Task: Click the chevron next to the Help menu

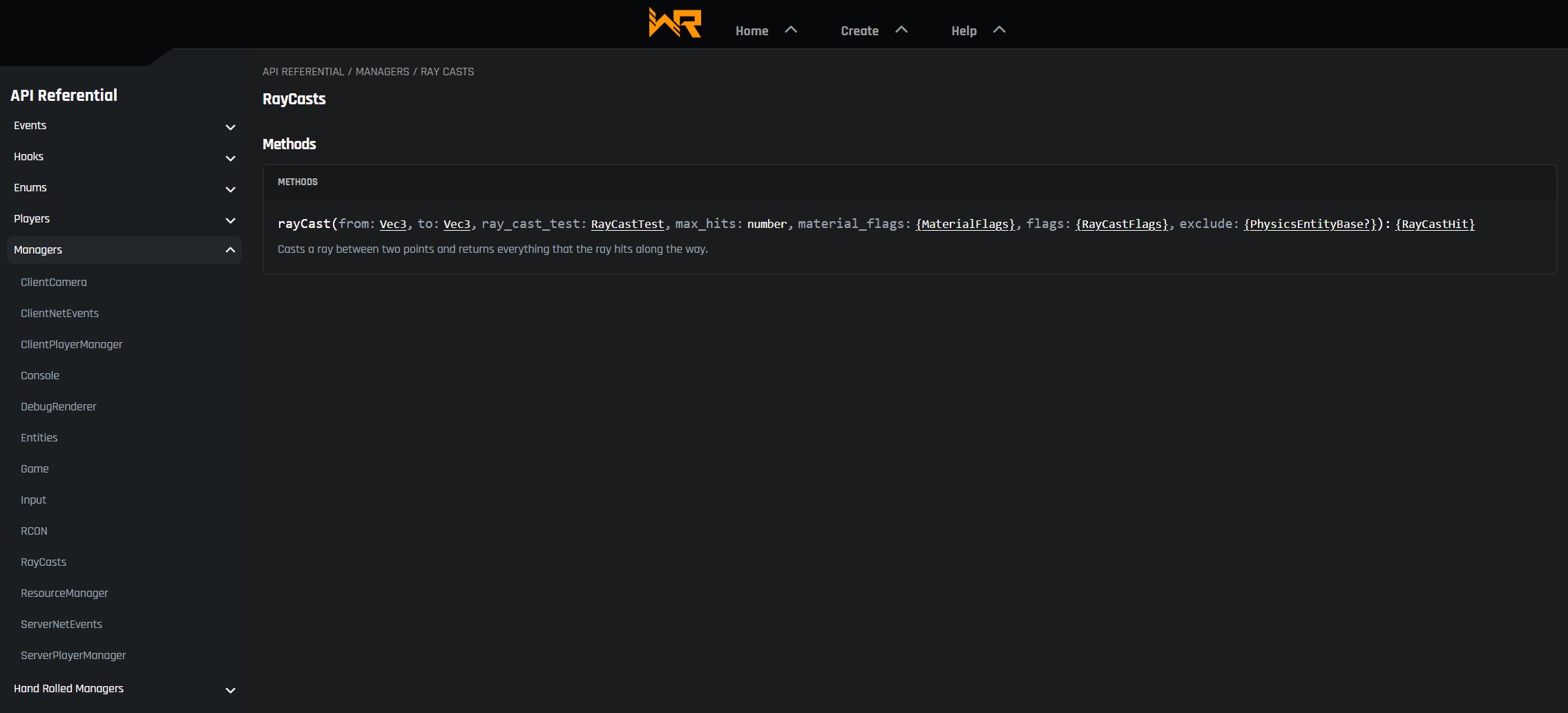Action: coord(999,30)
